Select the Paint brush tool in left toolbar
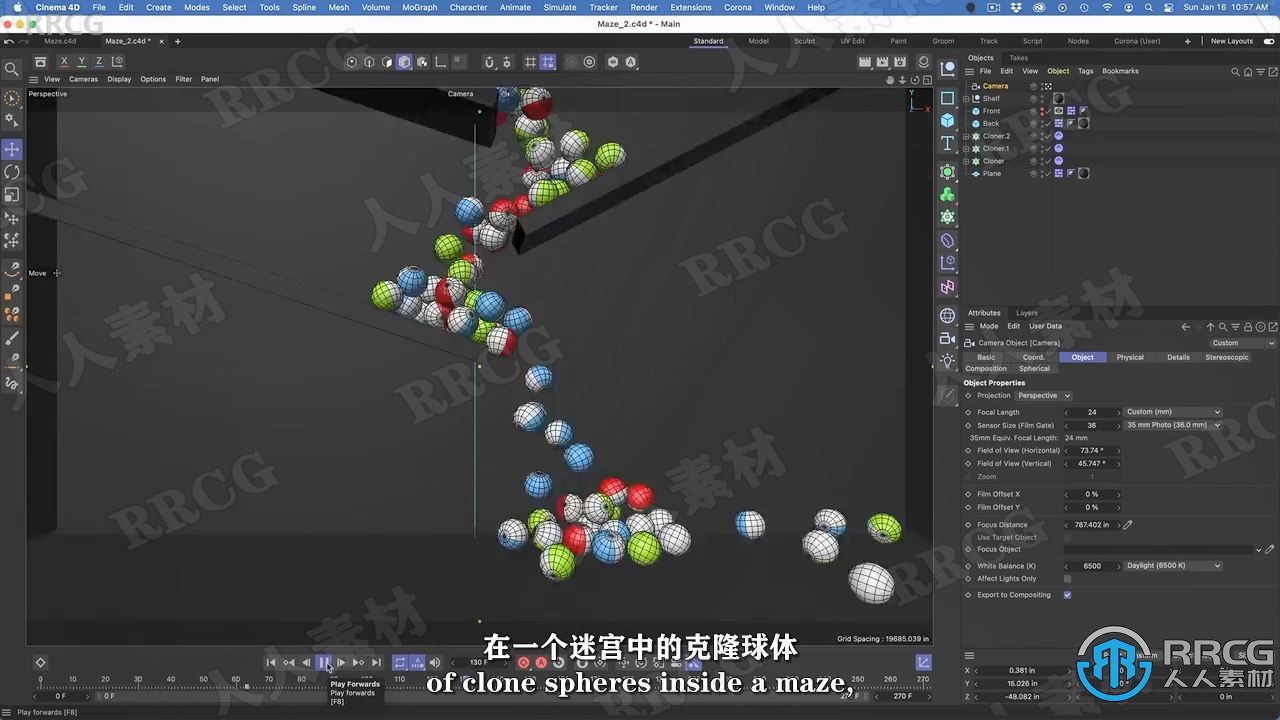The width and height of the screenshot is (1280, 720). click(12, 338)
